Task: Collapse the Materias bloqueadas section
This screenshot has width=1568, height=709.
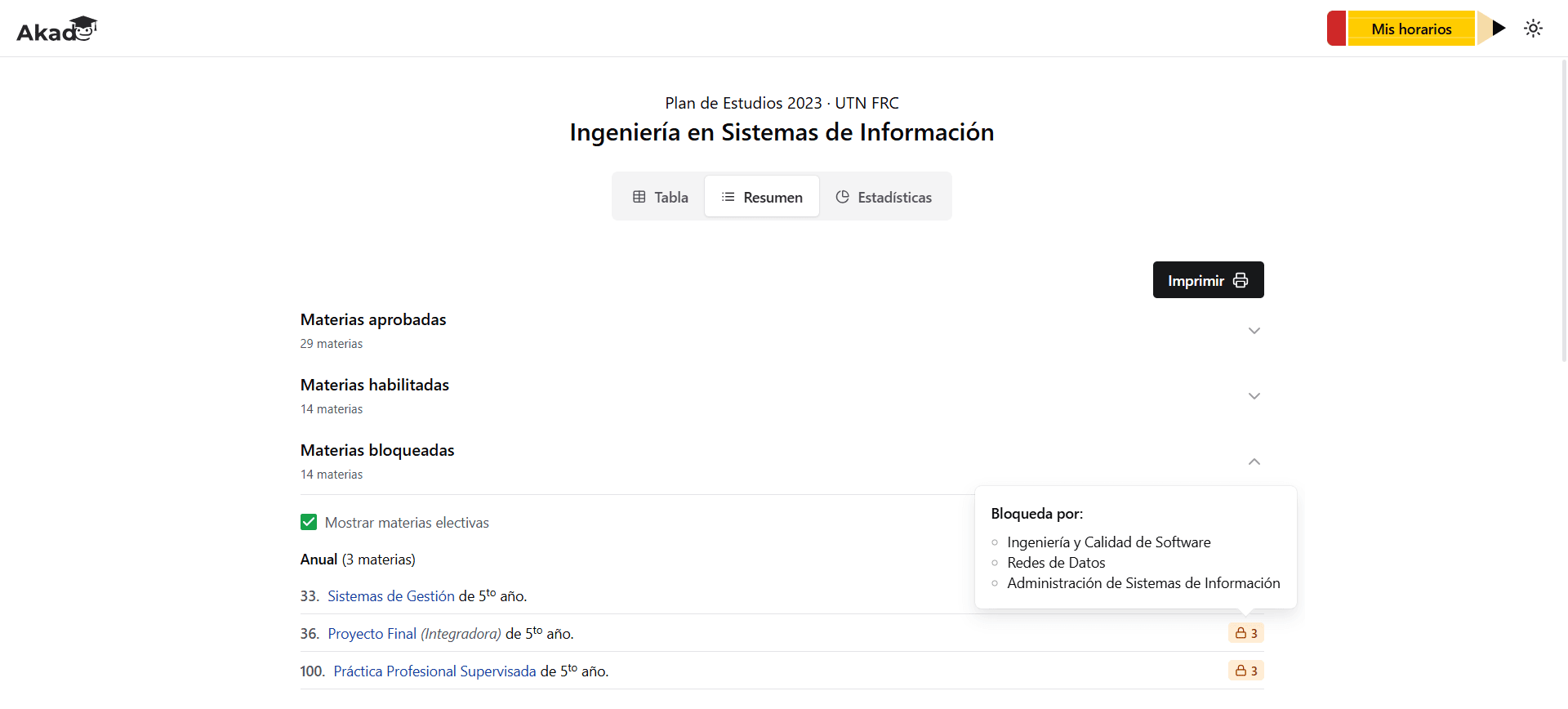Action: (782, 462)
